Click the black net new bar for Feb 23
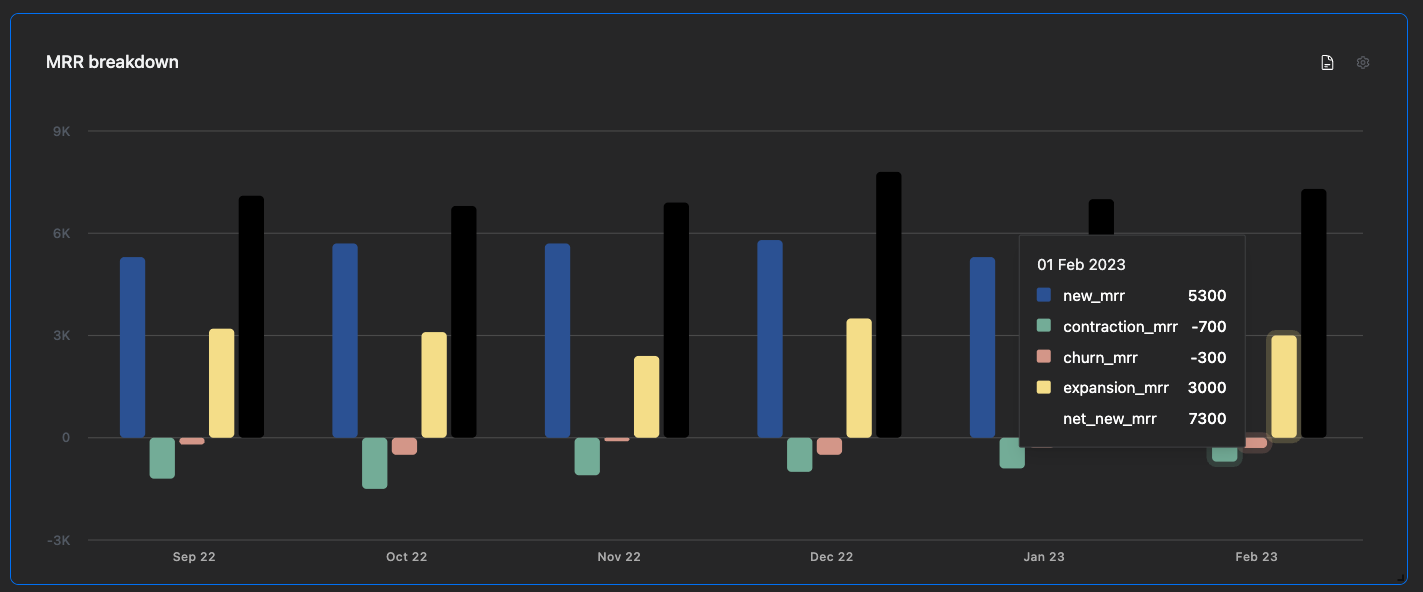The height and width of the screenshot is (592, 1423). point(1313,313)
